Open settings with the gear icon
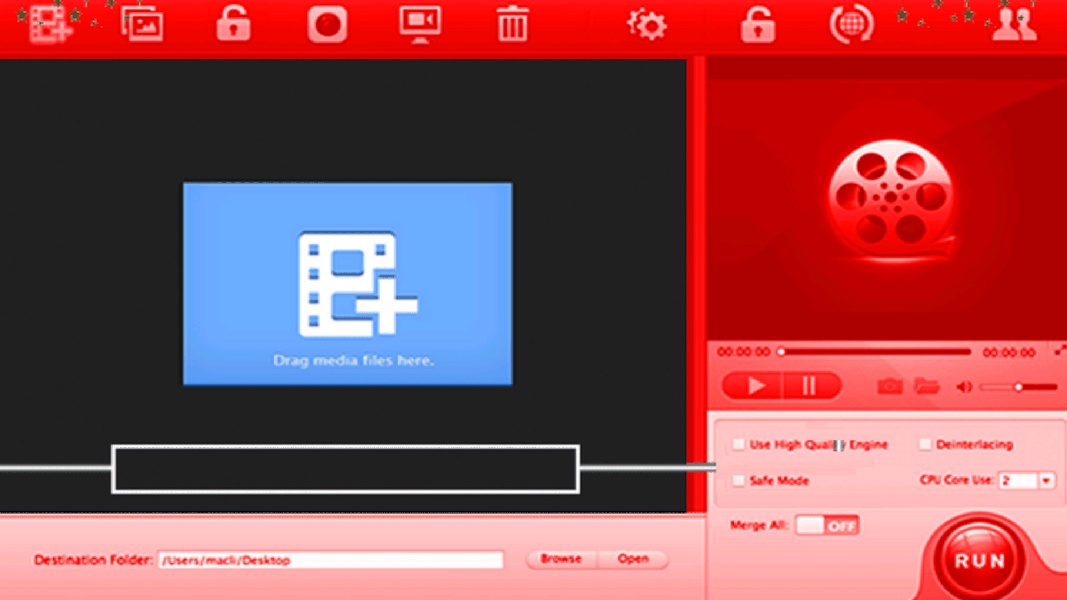This screenshot has width=1067, height=600. (x=646, y=25)
